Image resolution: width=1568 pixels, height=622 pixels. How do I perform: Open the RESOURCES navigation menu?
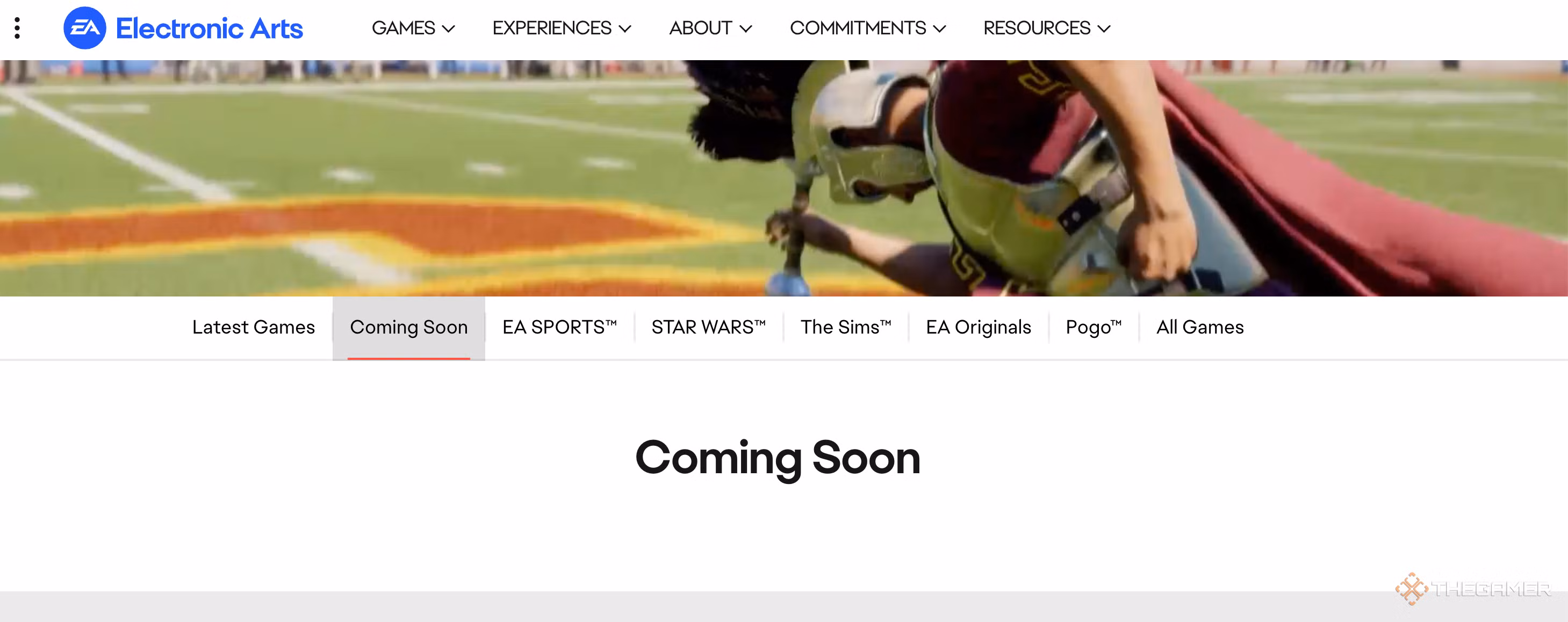click(1047, 28)
